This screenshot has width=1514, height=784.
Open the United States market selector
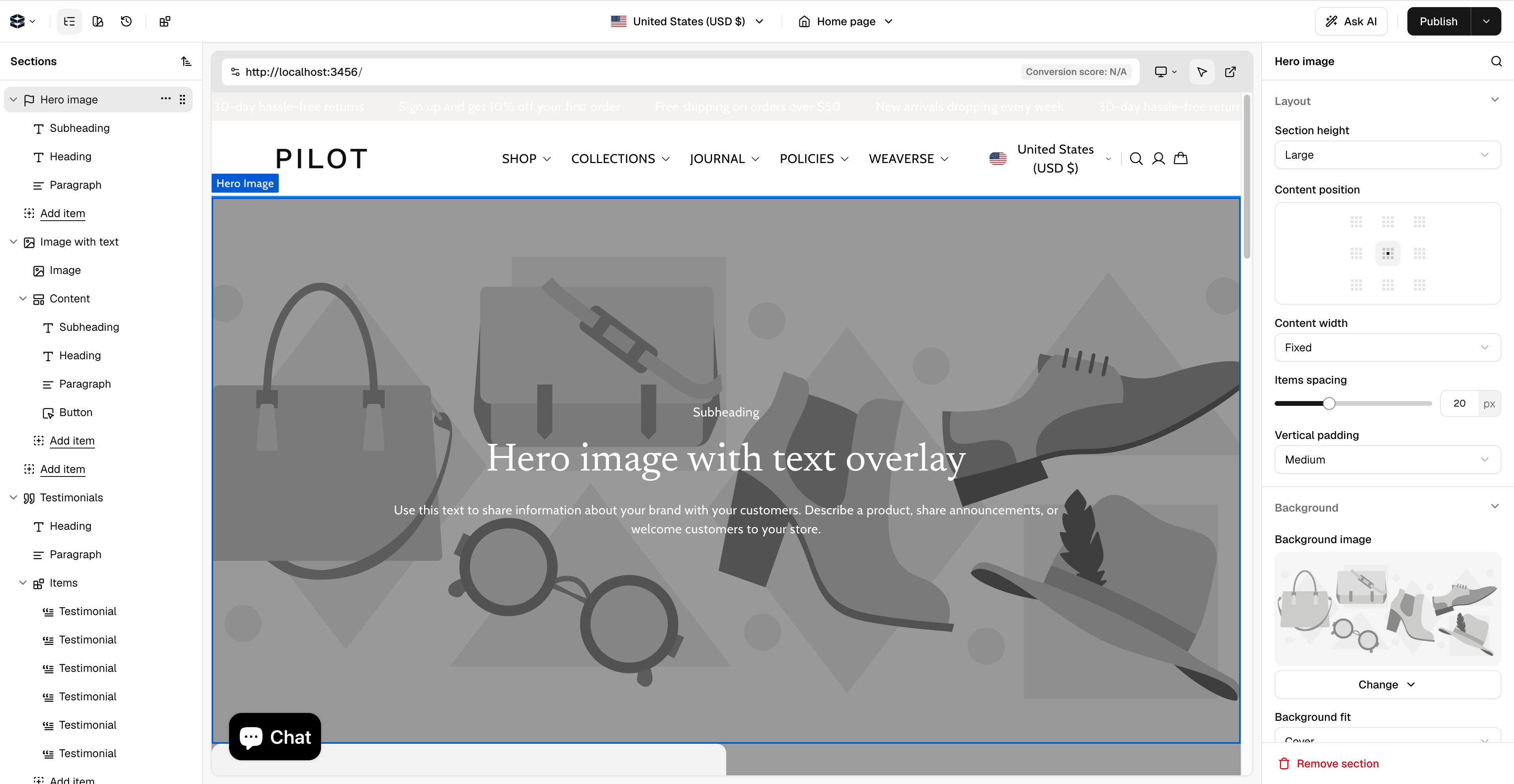pyautogui.click(x=687, y=21)
